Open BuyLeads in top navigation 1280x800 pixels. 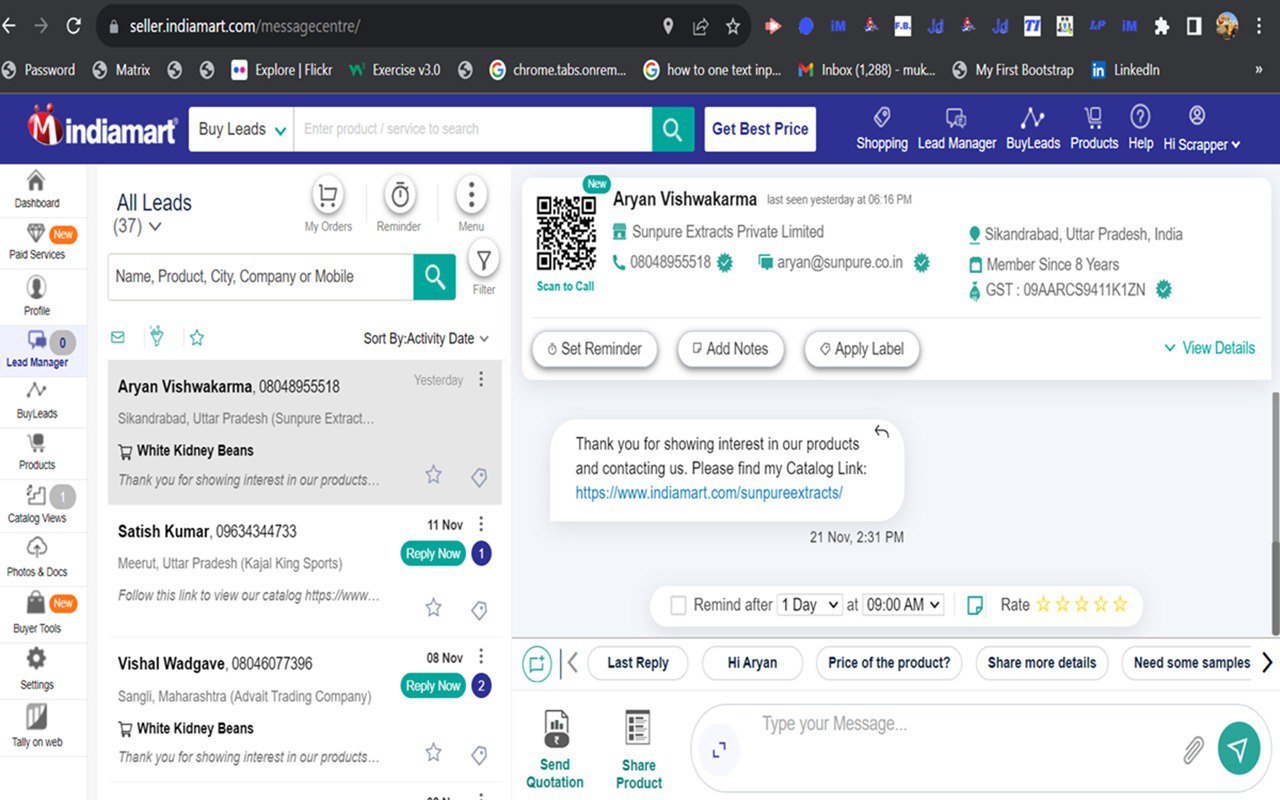coord(1033,129)
